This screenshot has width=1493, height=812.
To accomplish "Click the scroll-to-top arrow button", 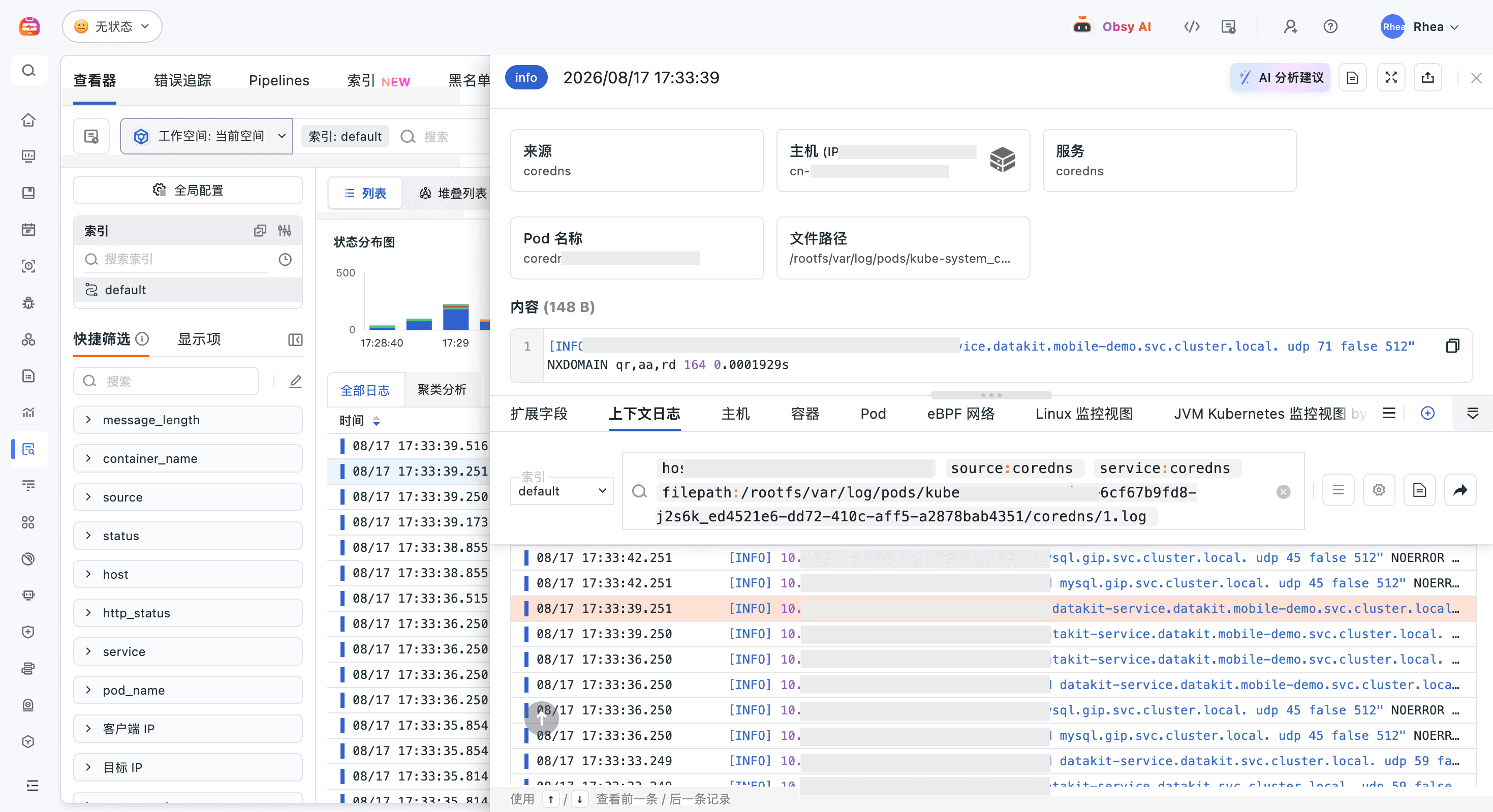I will point(541,719).
